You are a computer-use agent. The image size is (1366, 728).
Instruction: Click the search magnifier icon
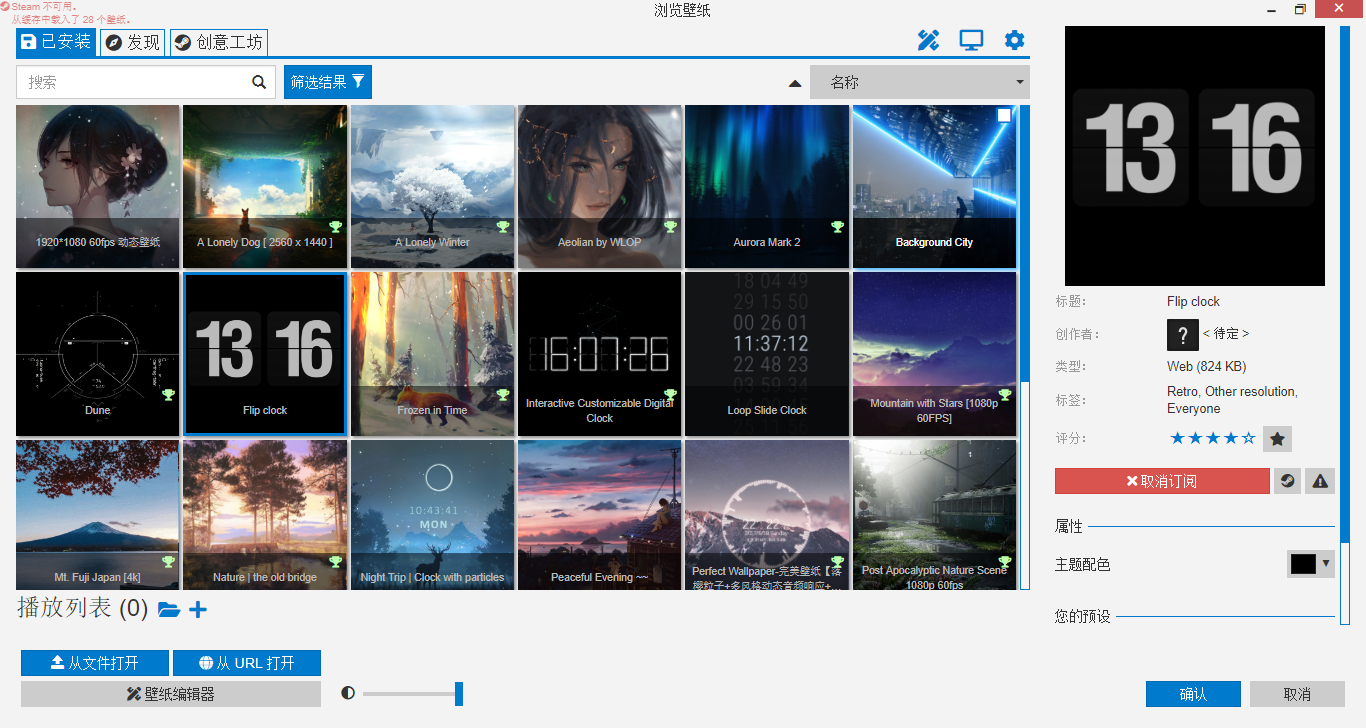tap(259, 82)
